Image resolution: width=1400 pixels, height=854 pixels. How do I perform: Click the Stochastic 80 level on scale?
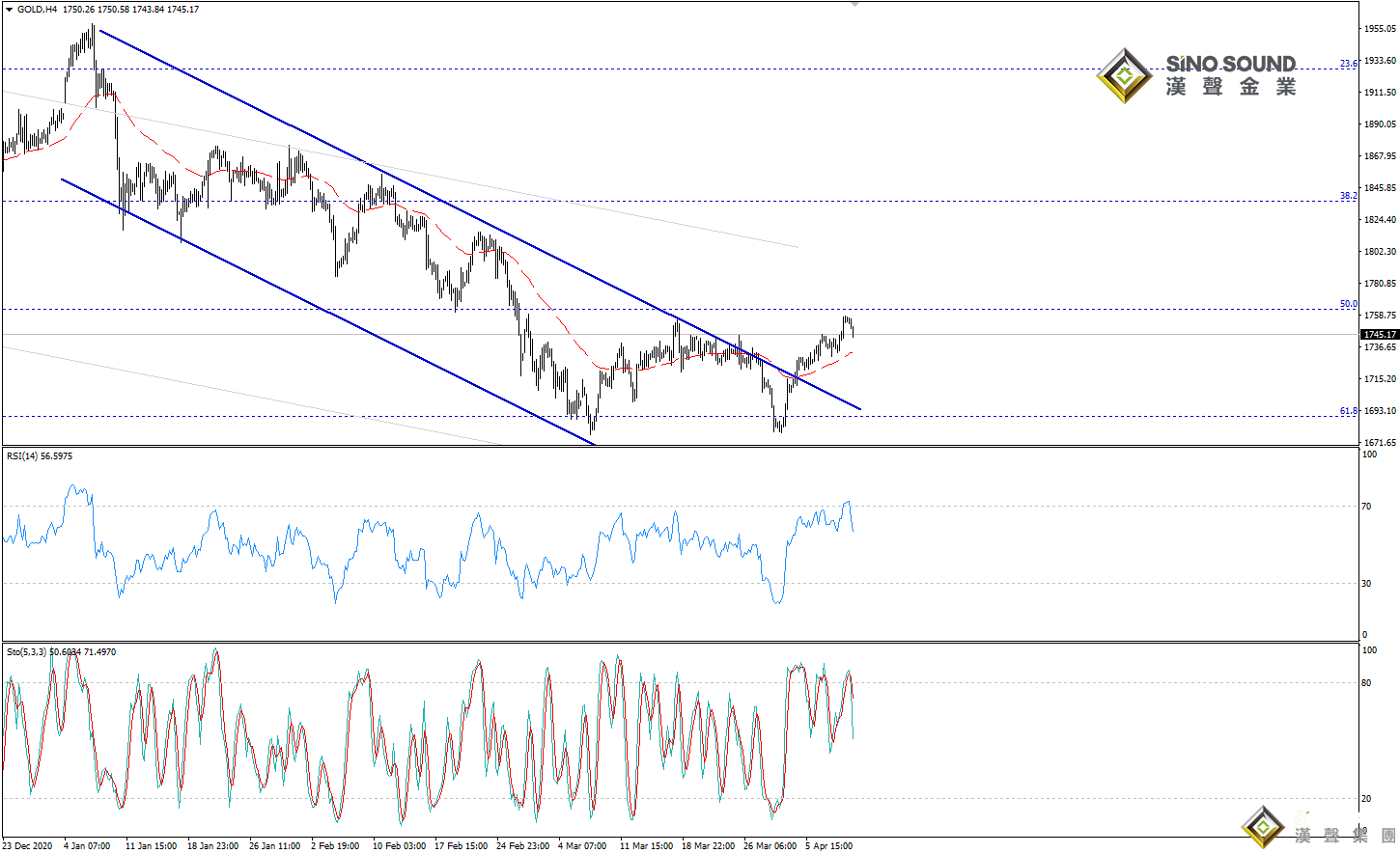[1366, 682]
